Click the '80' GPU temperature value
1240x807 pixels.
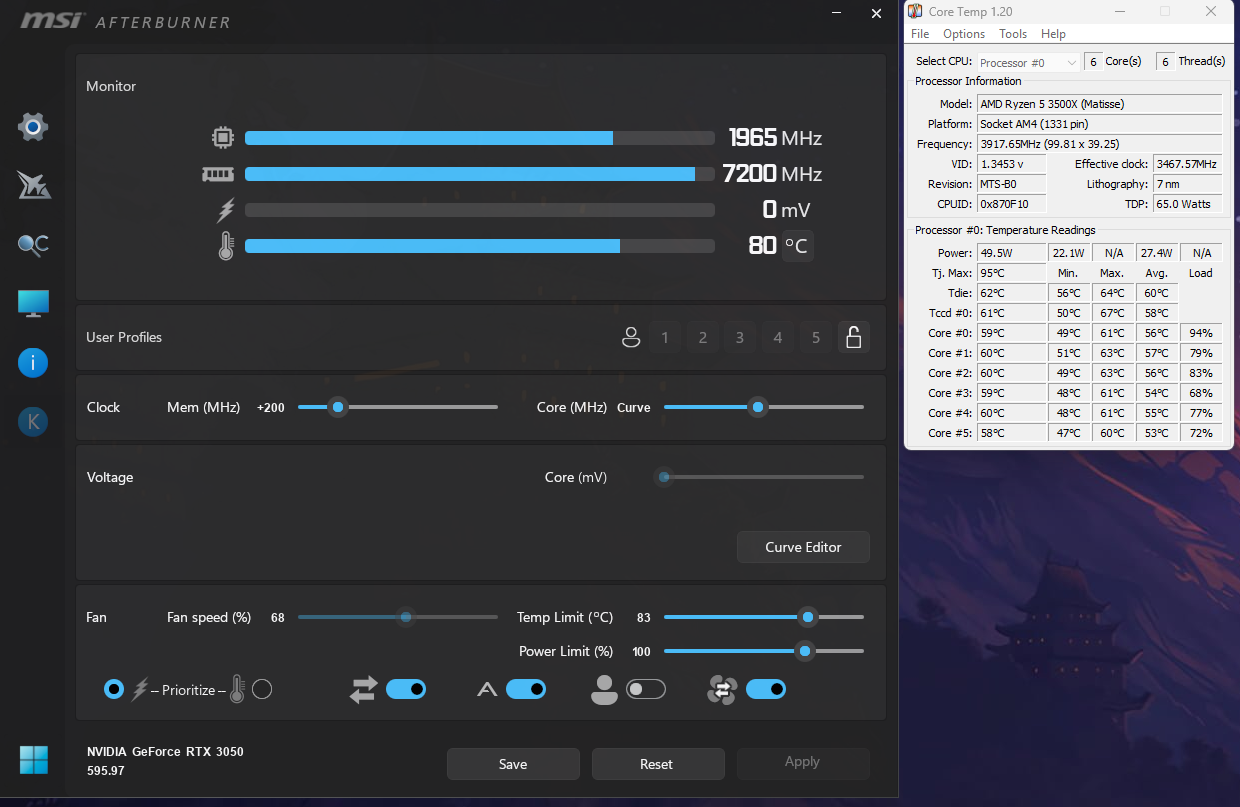tap(763, 245)
